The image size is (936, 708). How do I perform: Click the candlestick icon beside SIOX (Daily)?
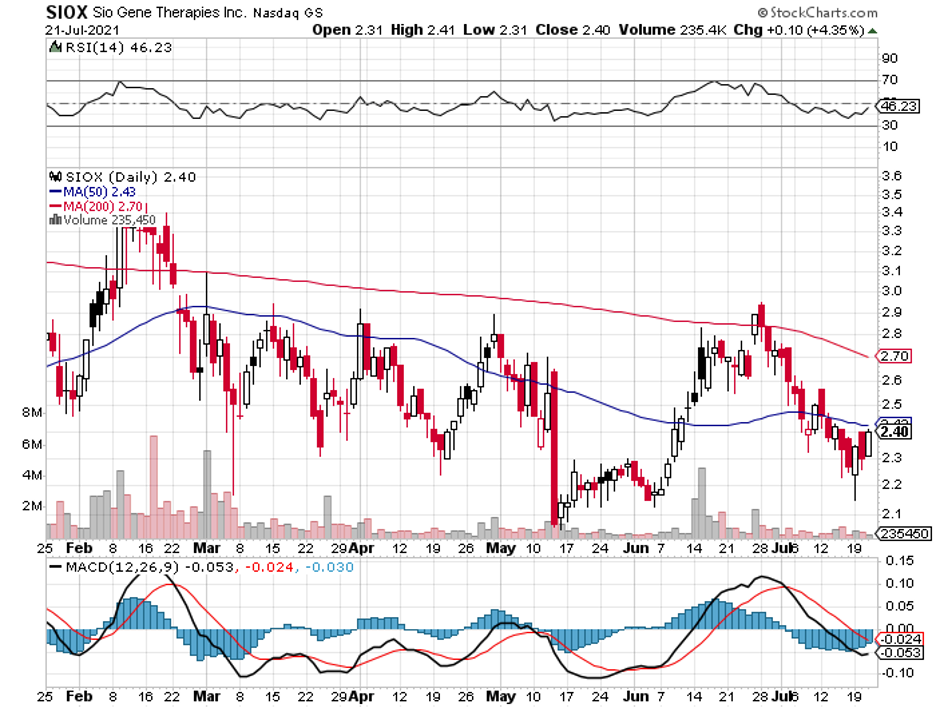pyautogui.click(x=56, y=177)
